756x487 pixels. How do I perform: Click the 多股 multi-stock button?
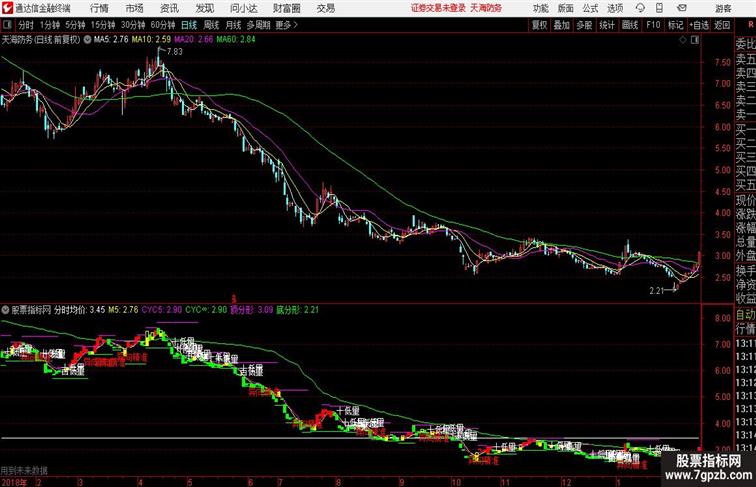coord(584,25)
